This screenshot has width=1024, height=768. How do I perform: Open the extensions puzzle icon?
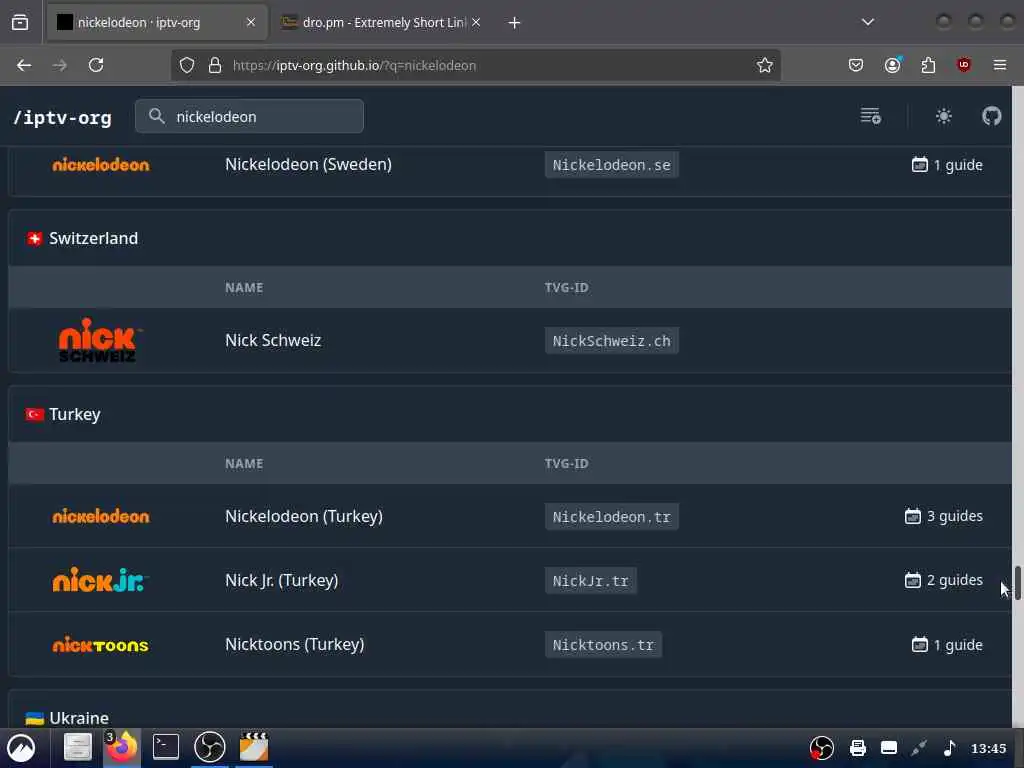(928, 65)
